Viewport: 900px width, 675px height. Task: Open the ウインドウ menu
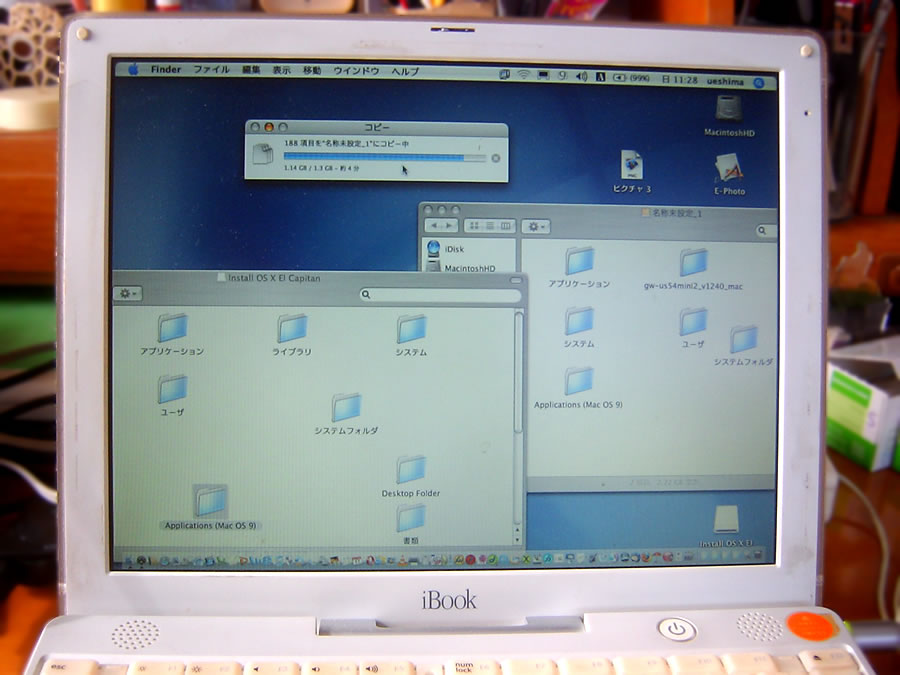pos(356,71)
